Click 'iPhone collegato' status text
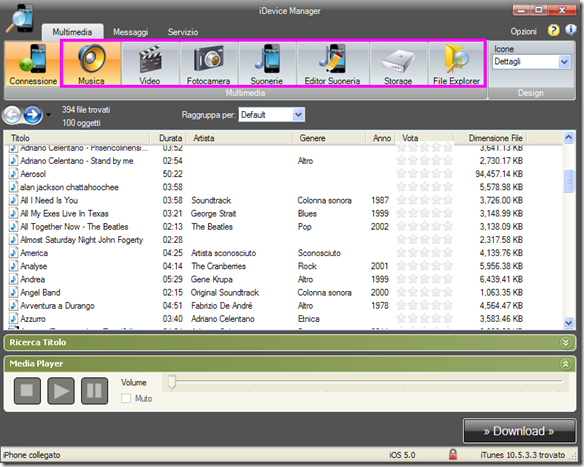Screen dimensions: 584x467 click(x=32, y=455)
